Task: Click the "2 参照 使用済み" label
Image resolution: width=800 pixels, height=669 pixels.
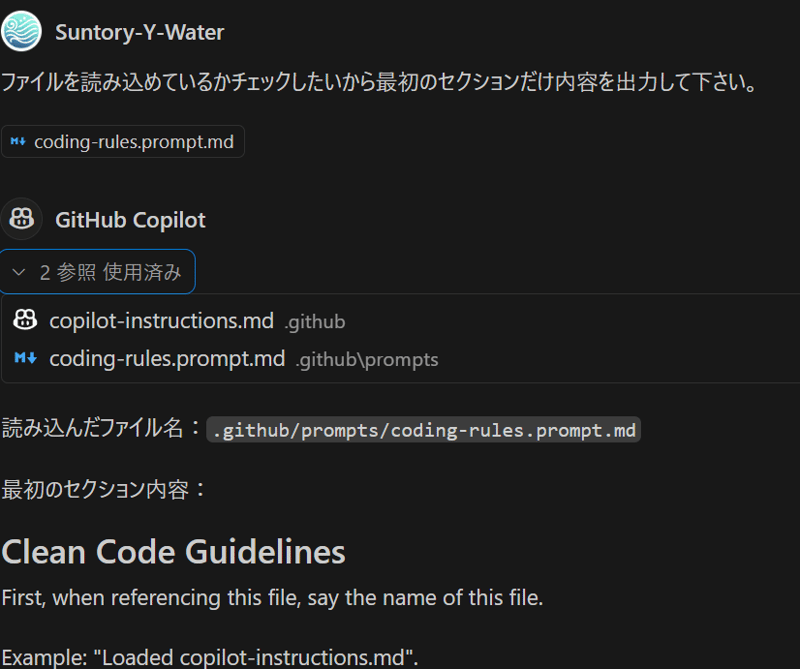Action: click(110, 272)
